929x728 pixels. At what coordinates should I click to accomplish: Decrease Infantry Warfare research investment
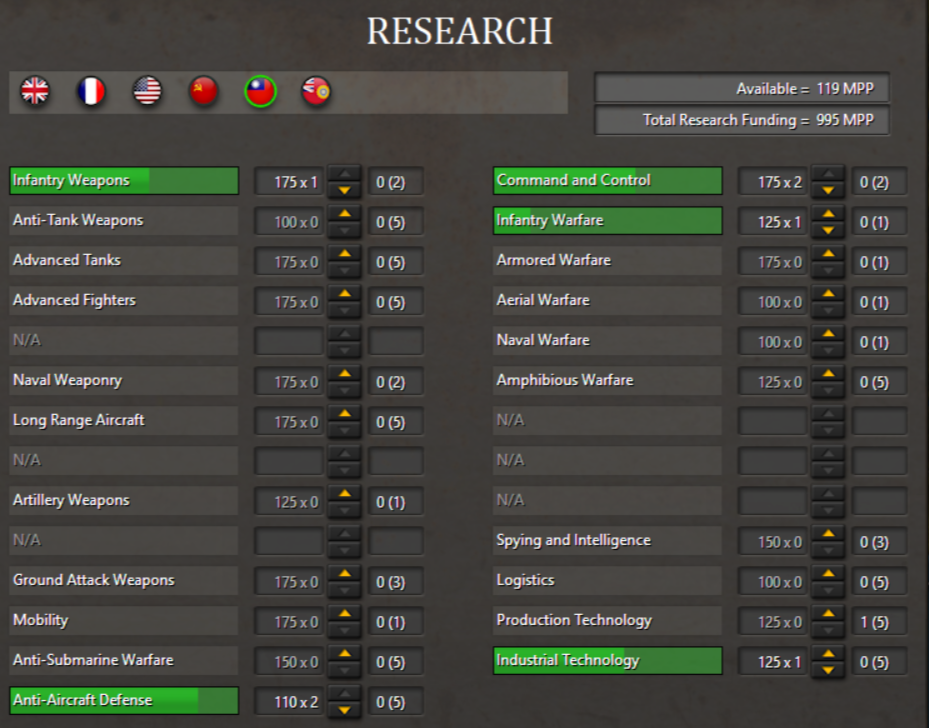(x=828, y=230)
